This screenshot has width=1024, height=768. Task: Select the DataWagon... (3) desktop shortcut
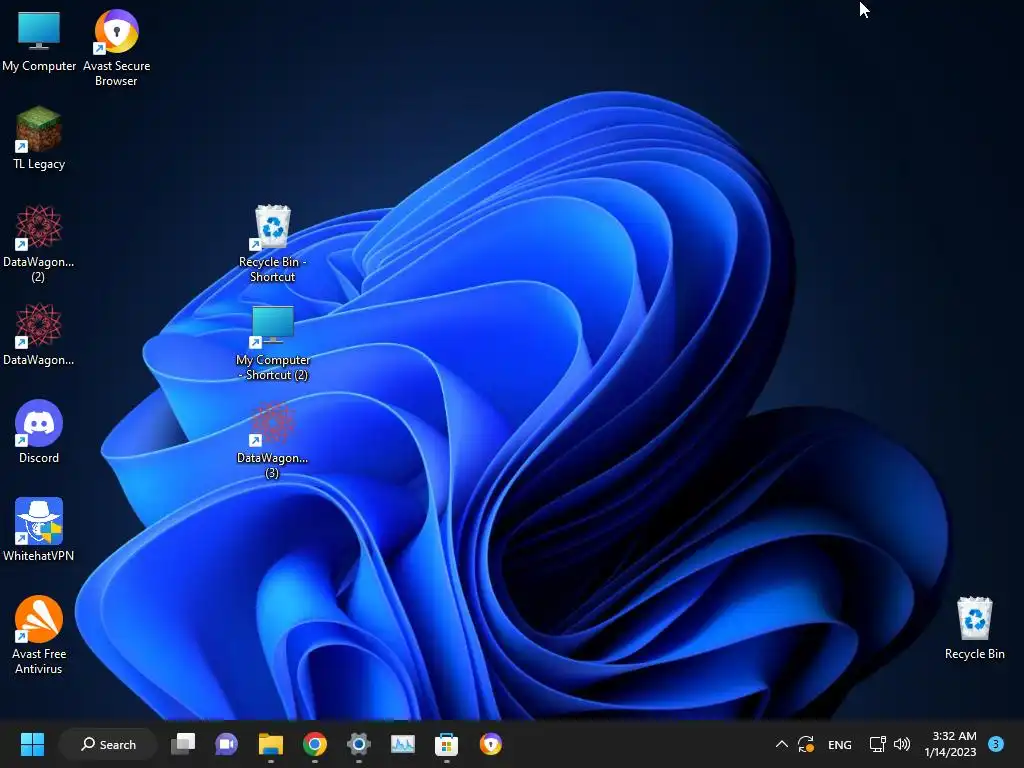pos(272,440)
